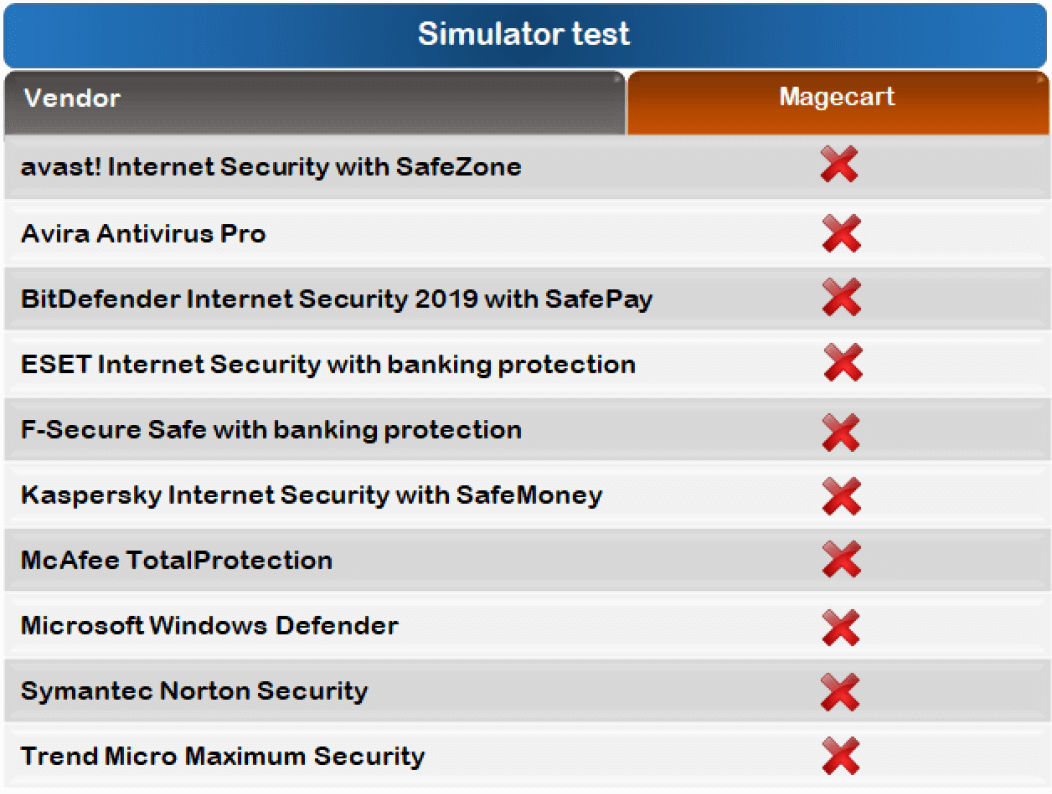Select the red X in the BitDefender row

[x=841, y=298]
